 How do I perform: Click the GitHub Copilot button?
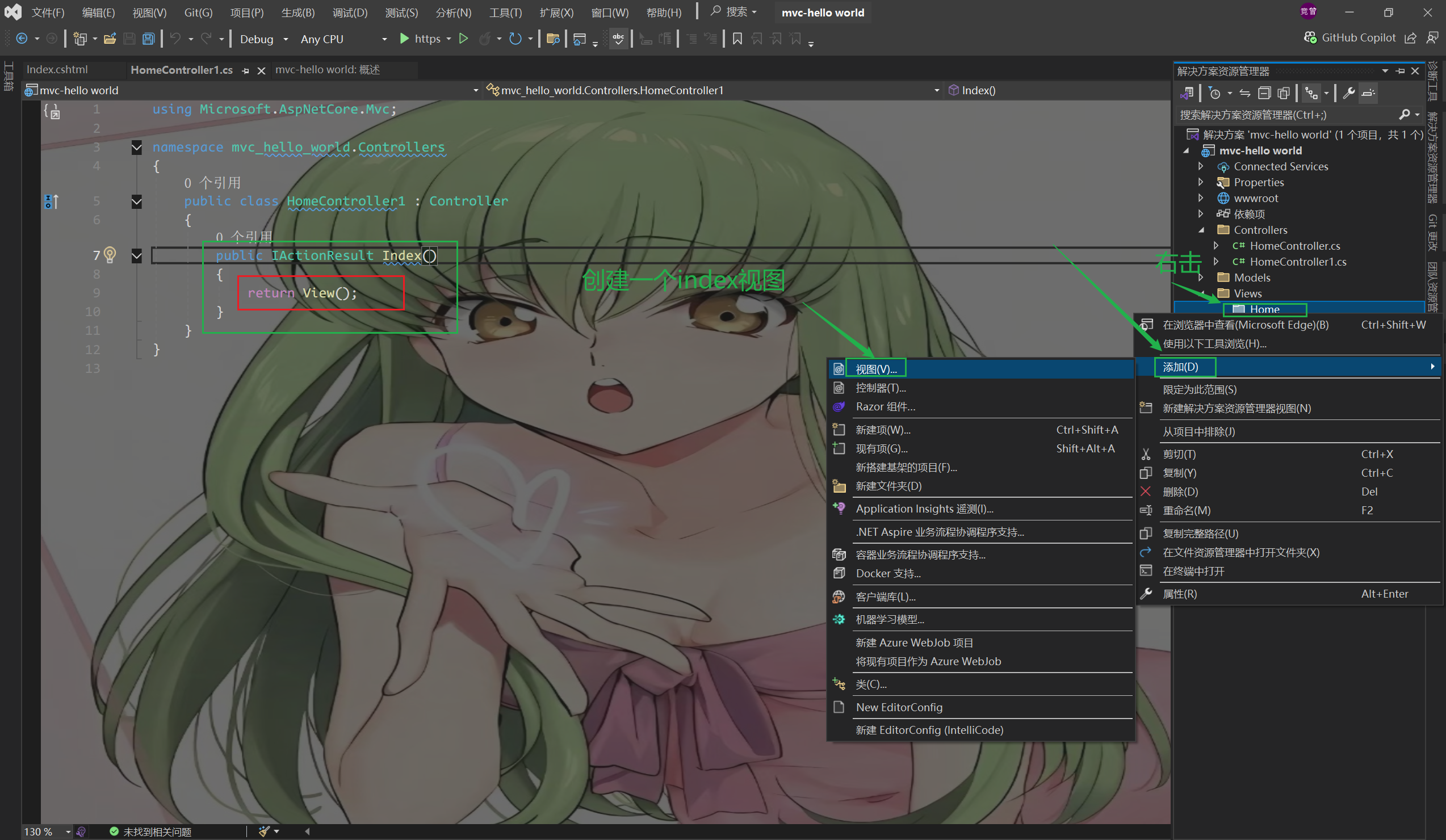1349,38
